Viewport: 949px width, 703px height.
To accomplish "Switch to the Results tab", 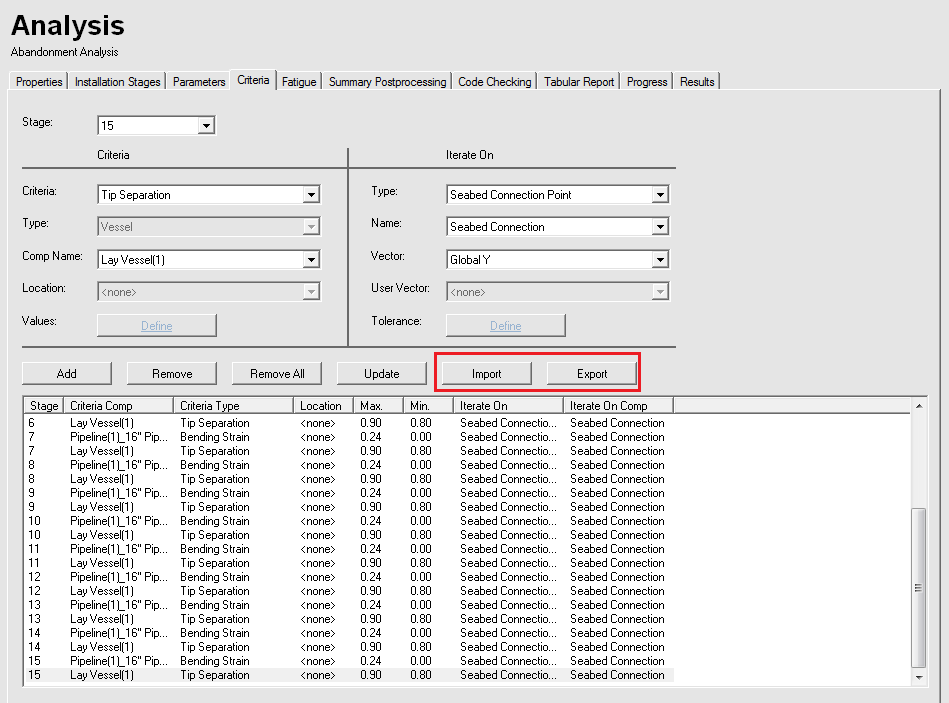I will (x=697, y=82).
